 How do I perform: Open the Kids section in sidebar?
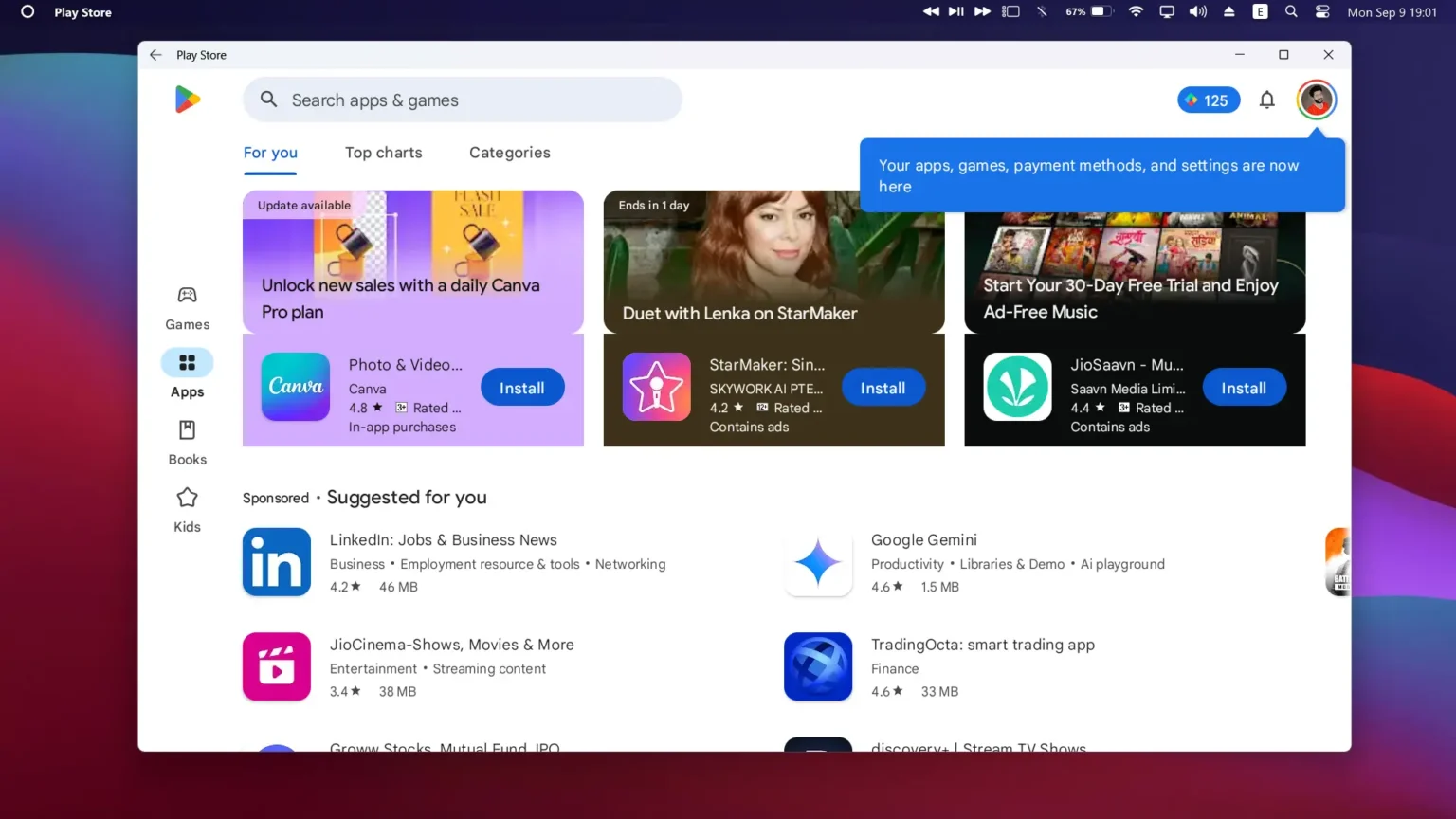coord(188,510)
